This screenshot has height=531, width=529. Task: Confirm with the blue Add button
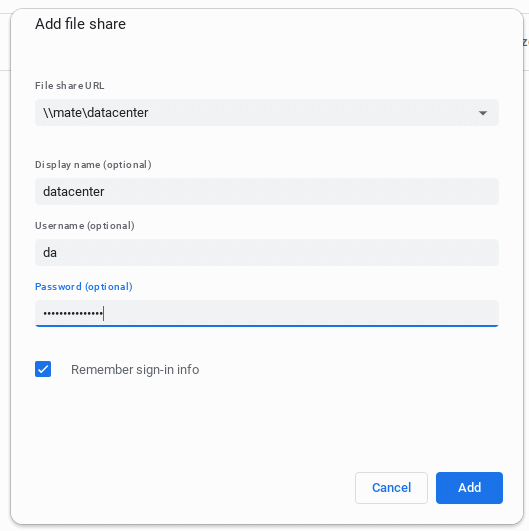469,488
